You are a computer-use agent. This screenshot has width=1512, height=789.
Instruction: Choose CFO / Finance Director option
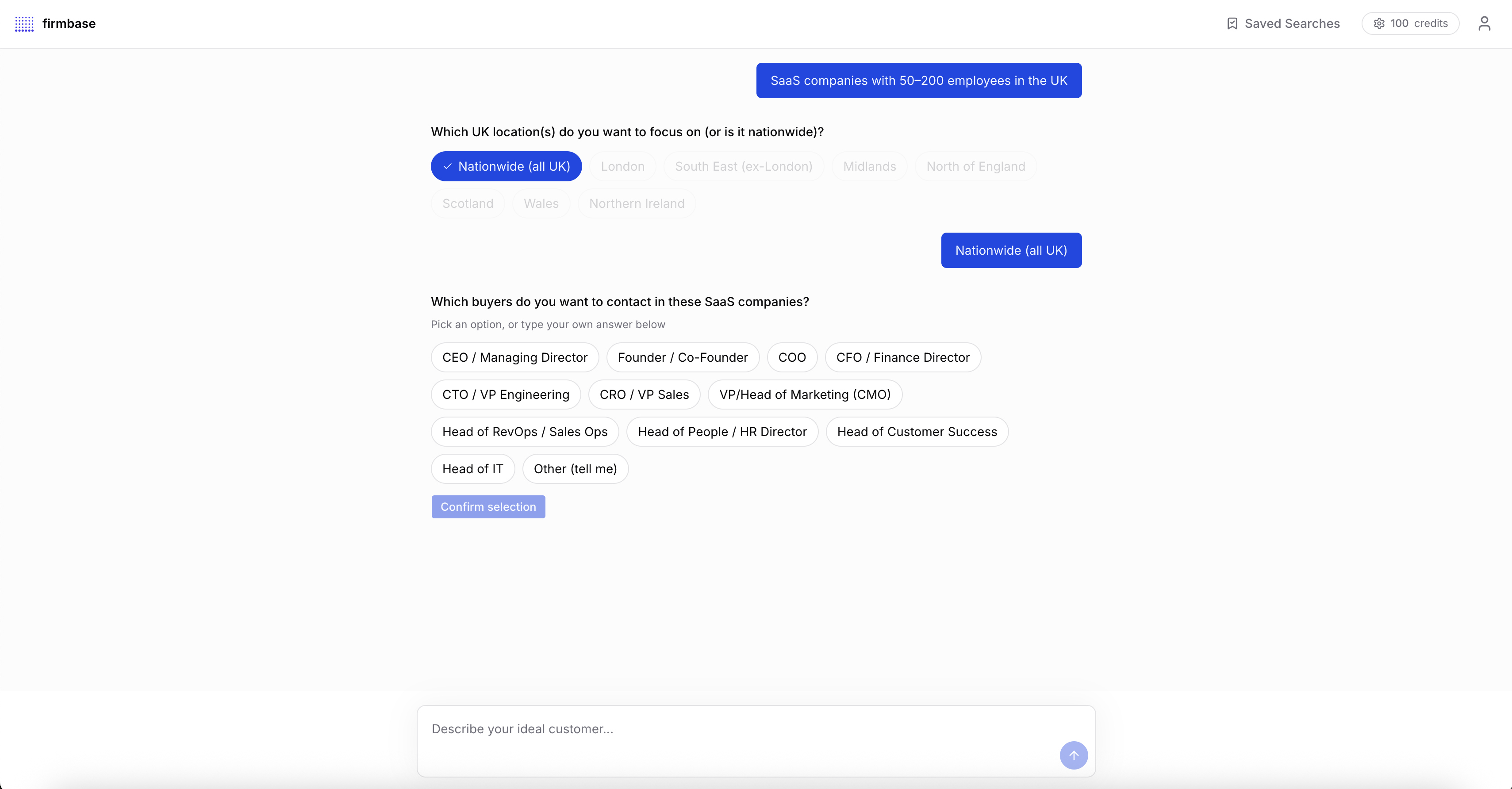click(x=902, y=357)
